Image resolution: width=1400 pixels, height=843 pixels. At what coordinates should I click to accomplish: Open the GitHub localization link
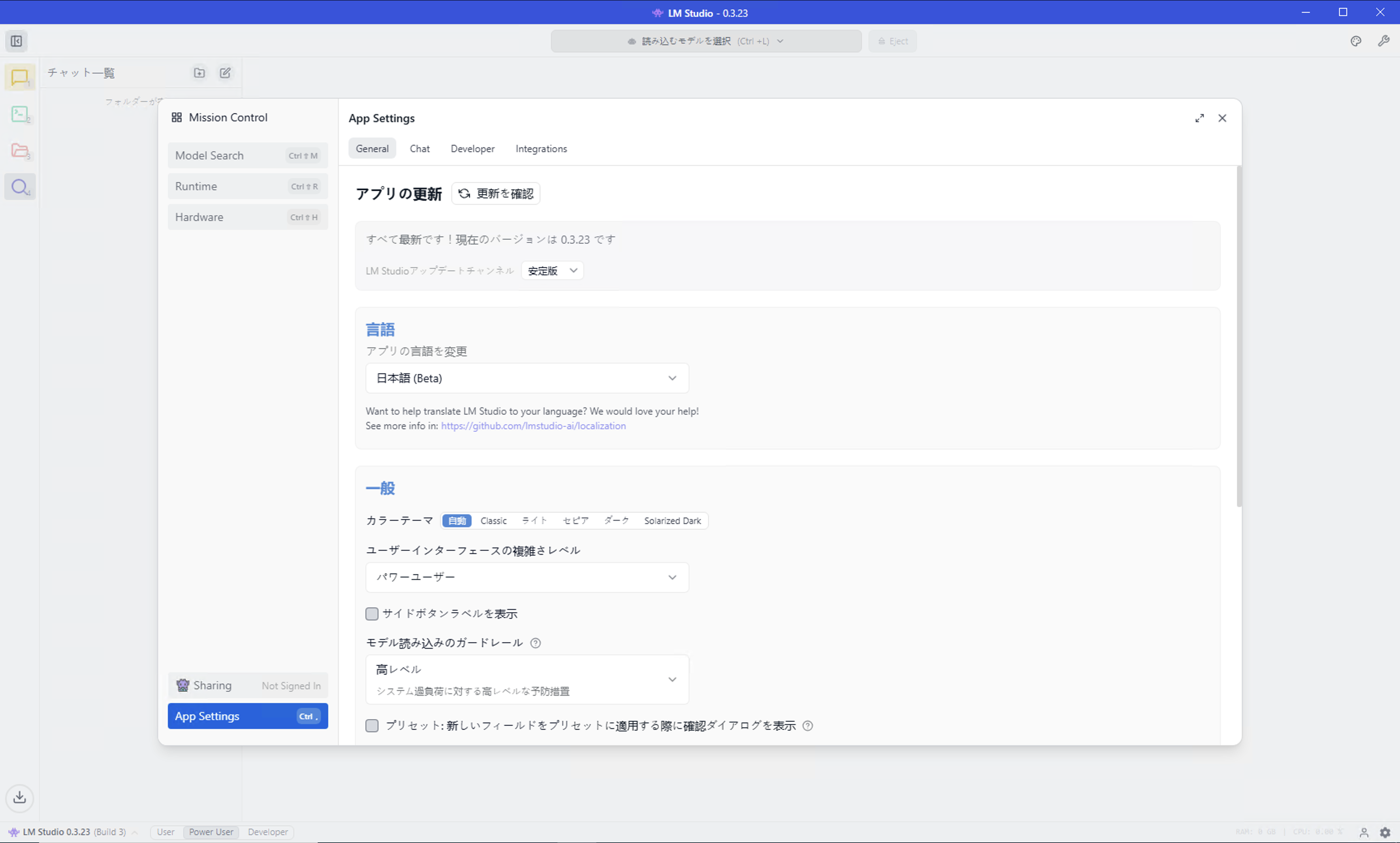tap(533, 426)
